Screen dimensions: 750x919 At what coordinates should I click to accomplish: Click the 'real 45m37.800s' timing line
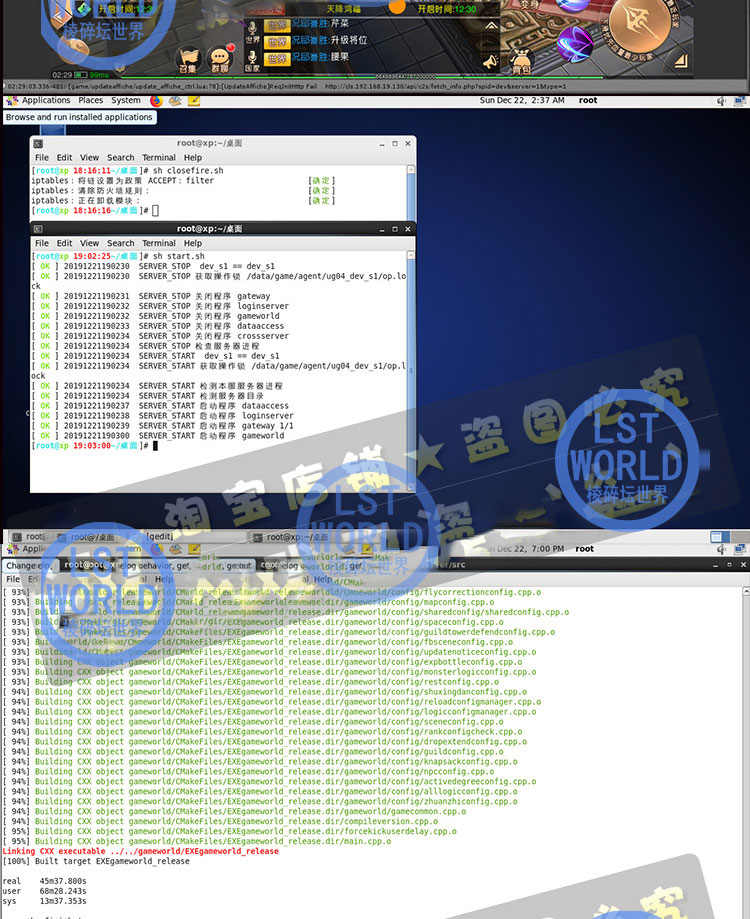point(45,881)
